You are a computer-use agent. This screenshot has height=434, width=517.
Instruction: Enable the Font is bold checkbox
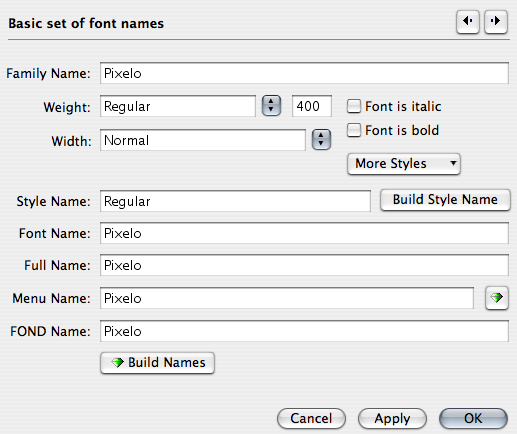[354, 130]
